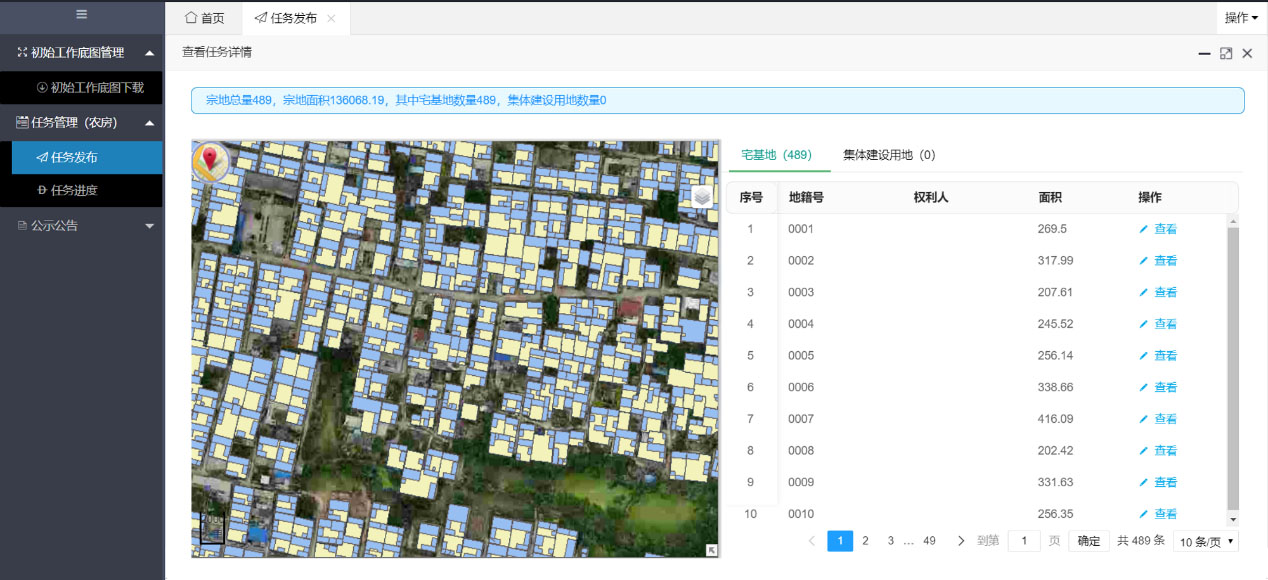
Task: Go to page 2 of the table
Action: 866,541
